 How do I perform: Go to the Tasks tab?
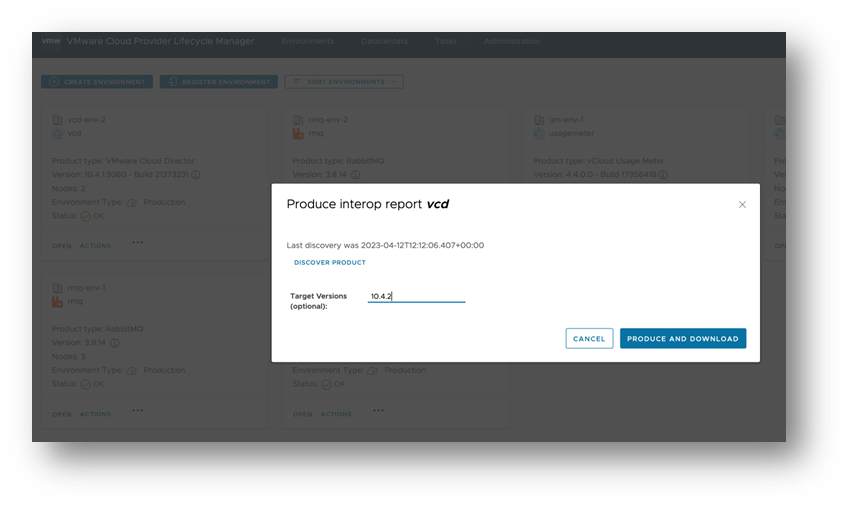tap(445, 41)
